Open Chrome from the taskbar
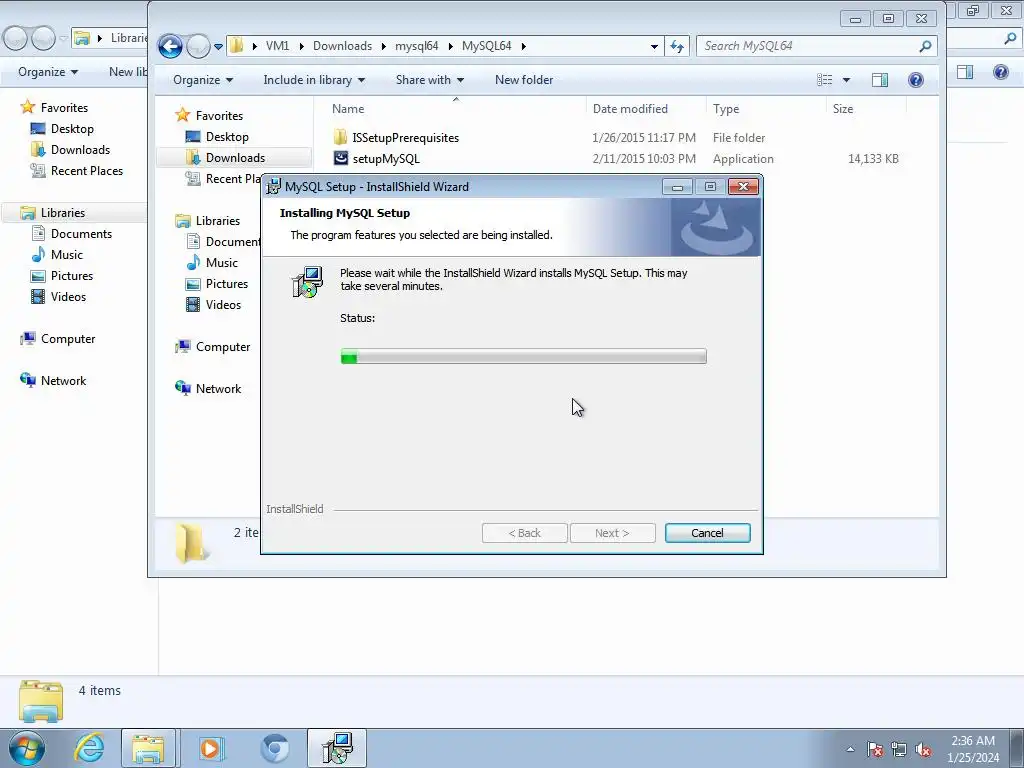Viewport: 1024px width, 768px height. pos(274,748)
